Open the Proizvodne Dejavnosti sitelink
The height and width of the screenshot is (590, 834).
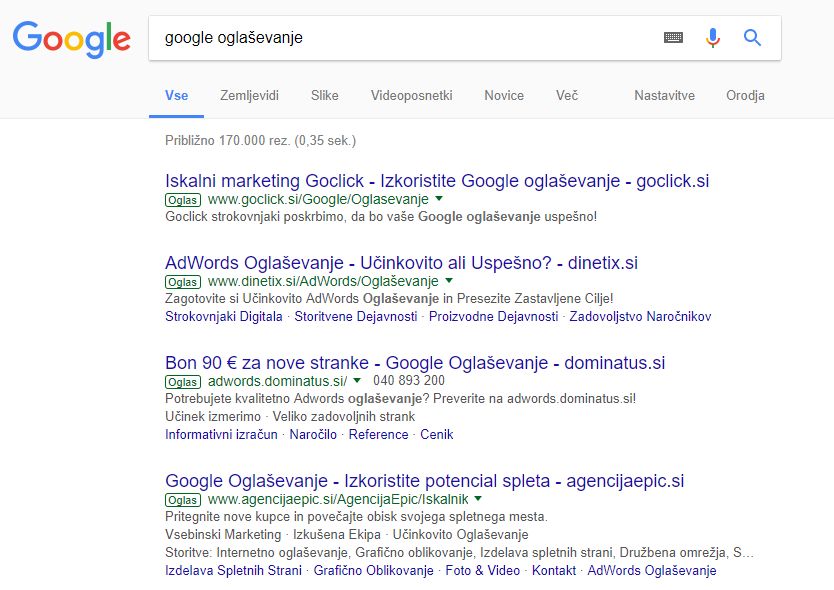494,317
